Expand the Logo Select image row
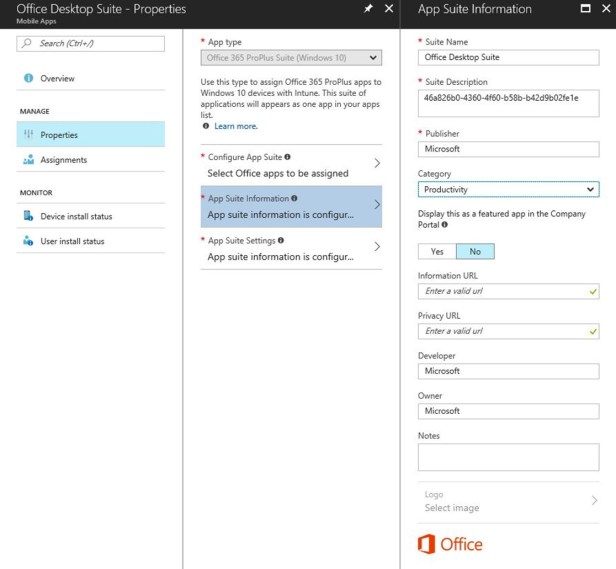616x569 pixels. tap(508, 501)
